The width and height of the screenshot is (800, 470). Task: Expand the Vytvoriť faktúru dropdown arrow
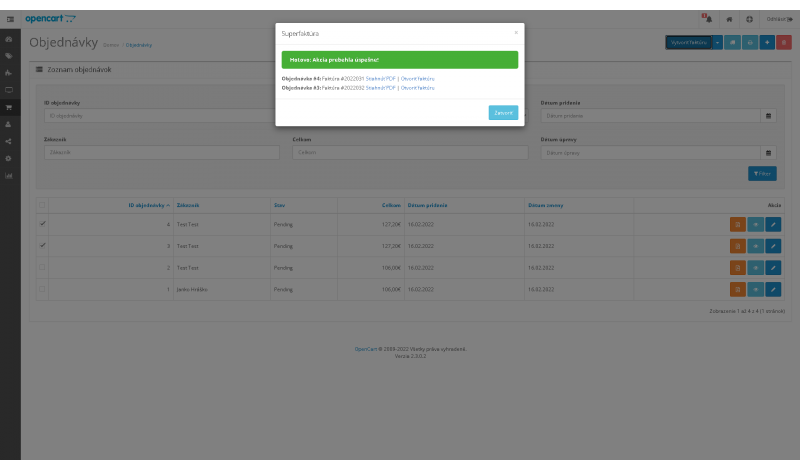pos(717,42)
